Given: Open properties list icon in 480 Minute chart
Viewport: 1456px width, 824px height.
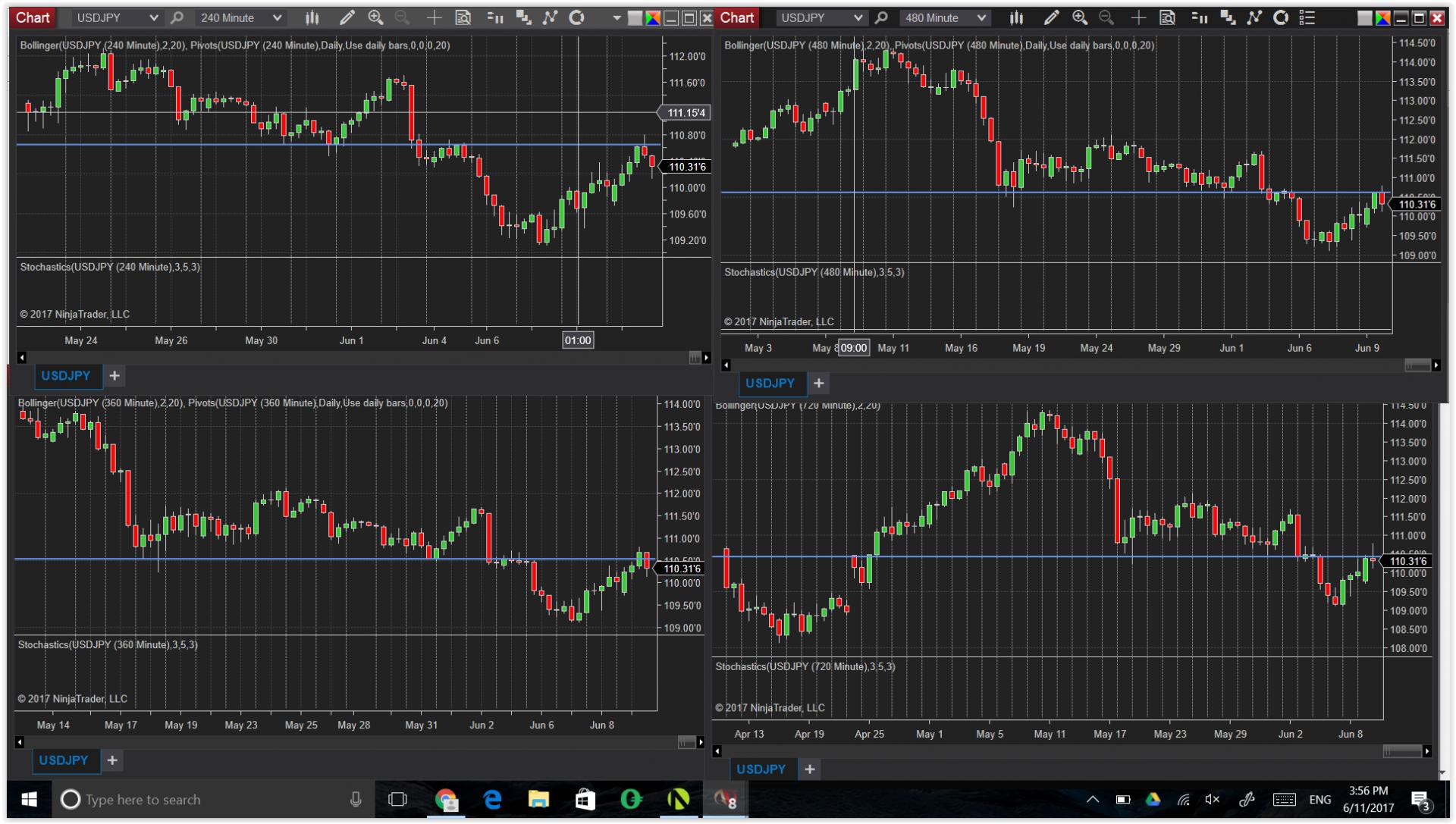Looking at the screenshot, I should click(1307, 17).
